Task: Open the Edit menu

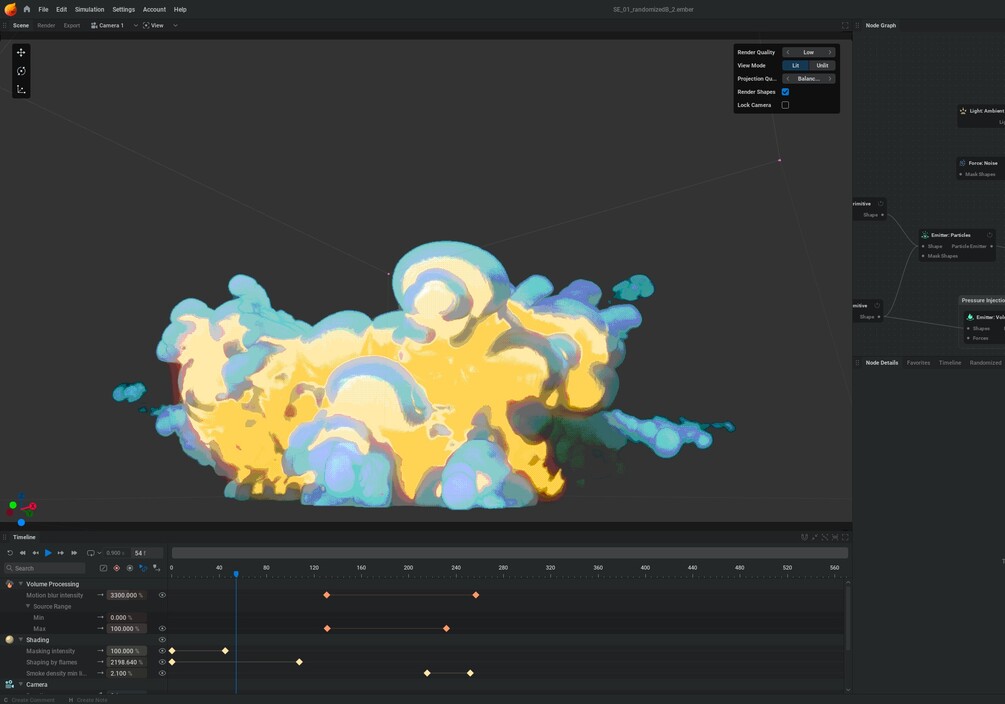Action: 62,10
